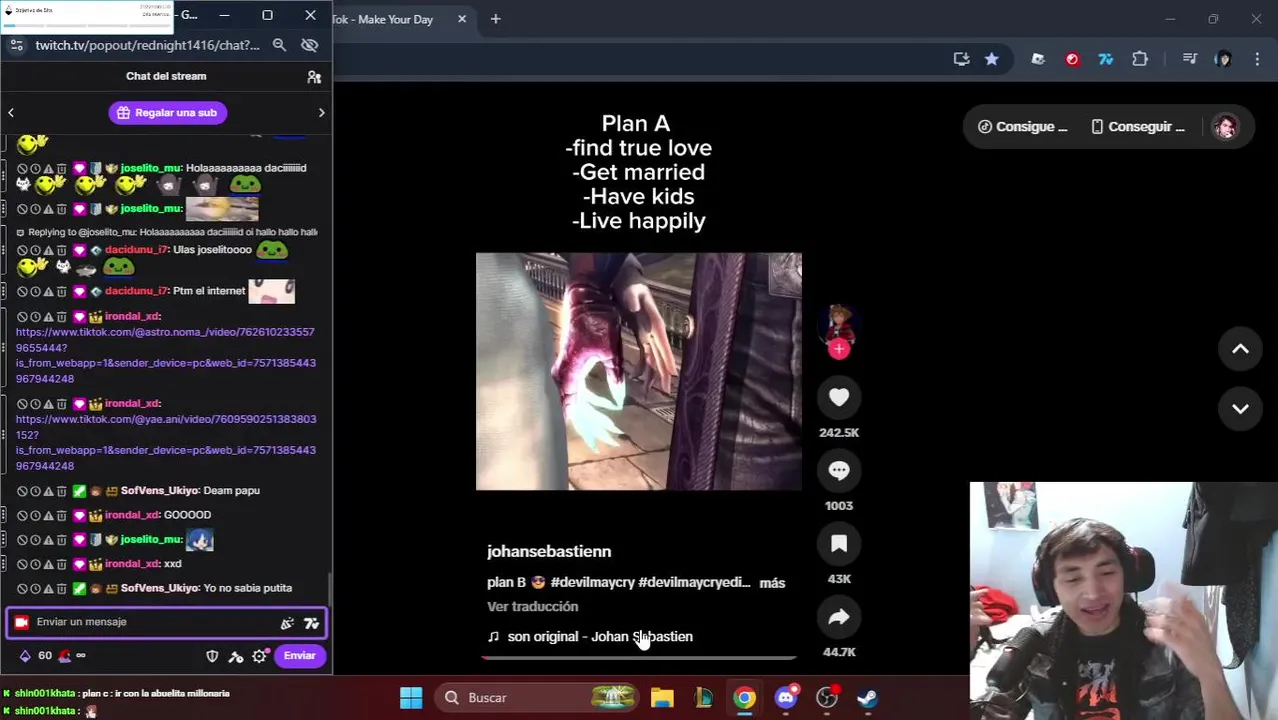Open the creator name johansebastienn
Viewport: 1278px width, 720px height.
pos(549,551)
